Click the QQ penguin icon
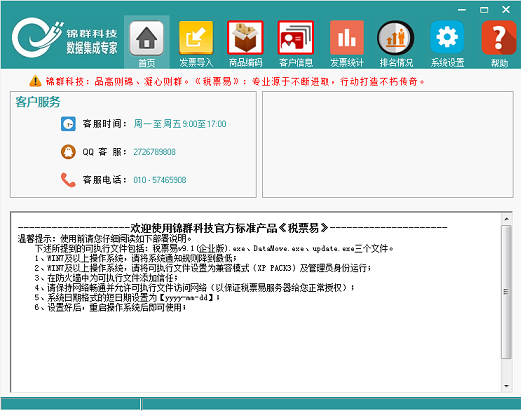The height and width of the screenshot is (411, 521). pyautogui.click(x=68, y=152)
